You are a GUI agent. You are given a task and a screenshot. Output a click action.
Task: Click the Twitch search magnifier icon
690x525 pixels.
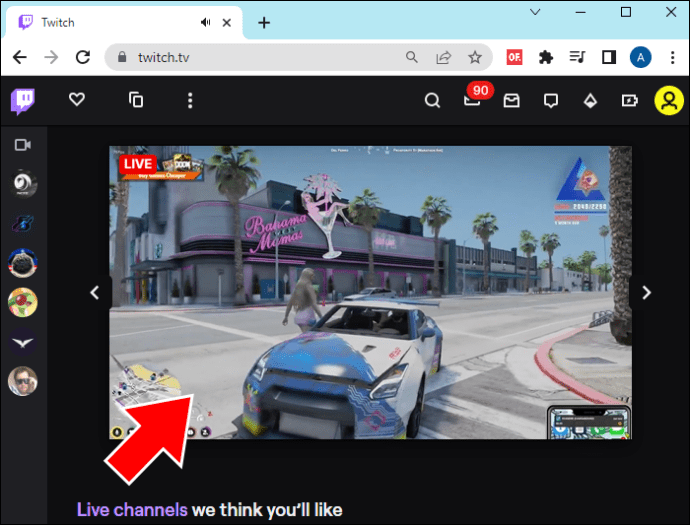(432, 100)
